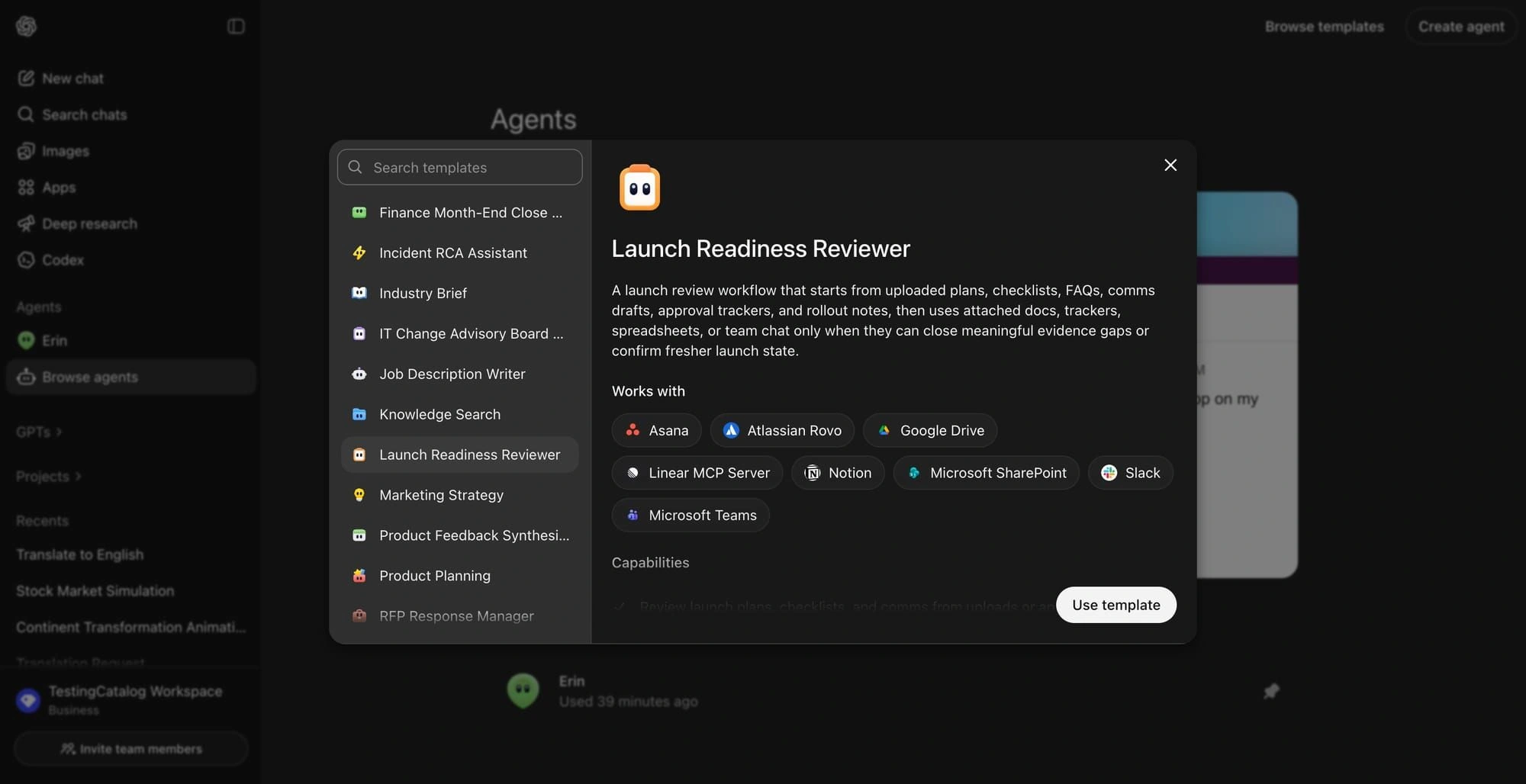Click the Invite team members button

(130, 749)
